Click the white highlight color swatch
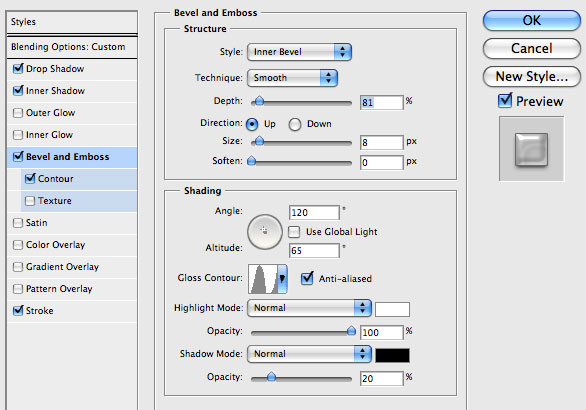Image resolution: width=586 pixels, height=410 pixels. click(x=392, y=309)
